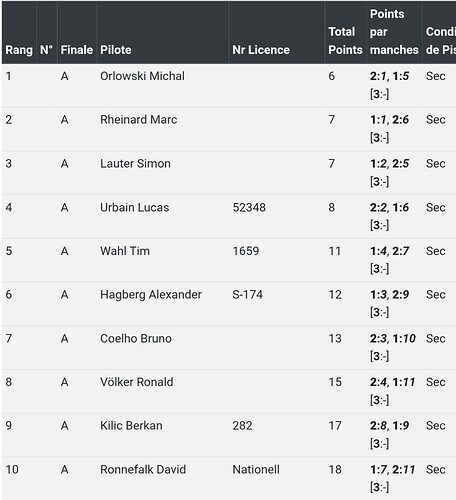The width and height of the screenshot is (456, 500).
Task: Select pilot Rheinard Marc
Action: (139, 120)
